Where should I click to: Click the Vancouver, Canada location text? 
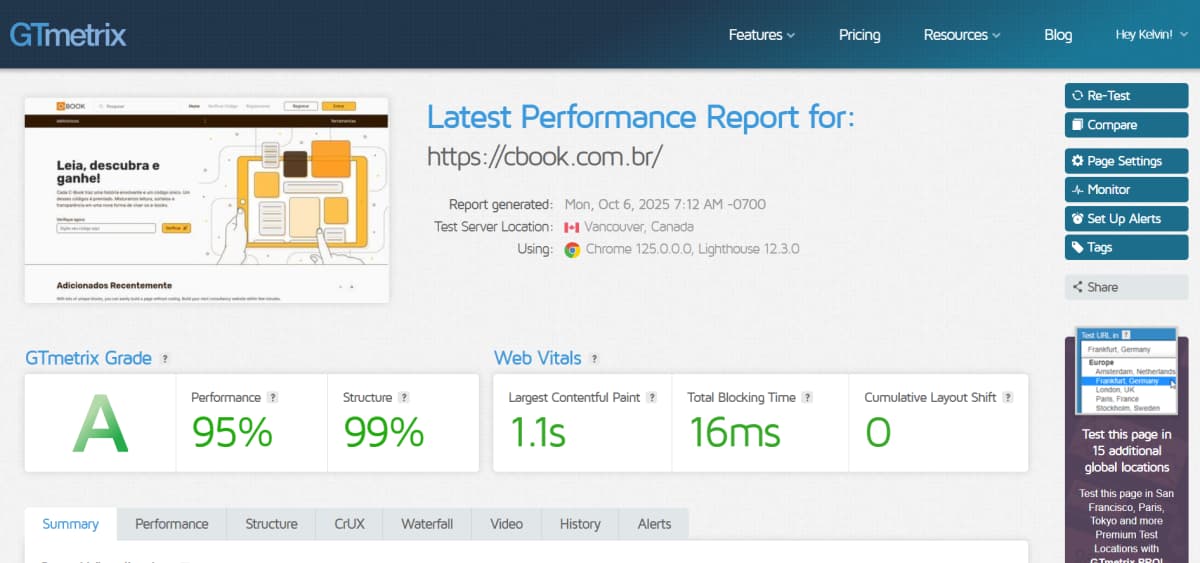click(639, 227)
